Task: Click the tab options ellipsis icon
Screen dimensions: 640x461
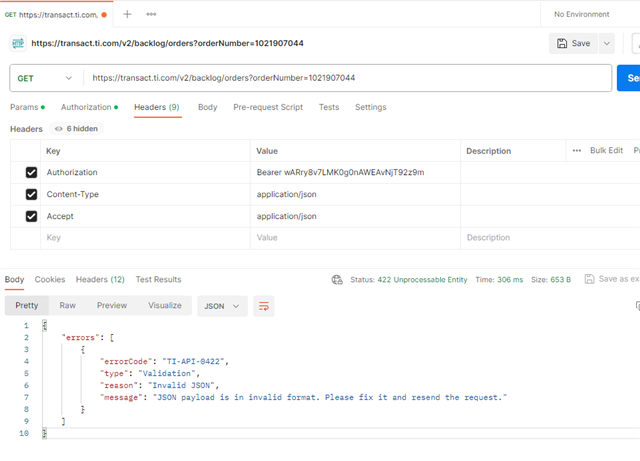Action: tap(151, 15)
